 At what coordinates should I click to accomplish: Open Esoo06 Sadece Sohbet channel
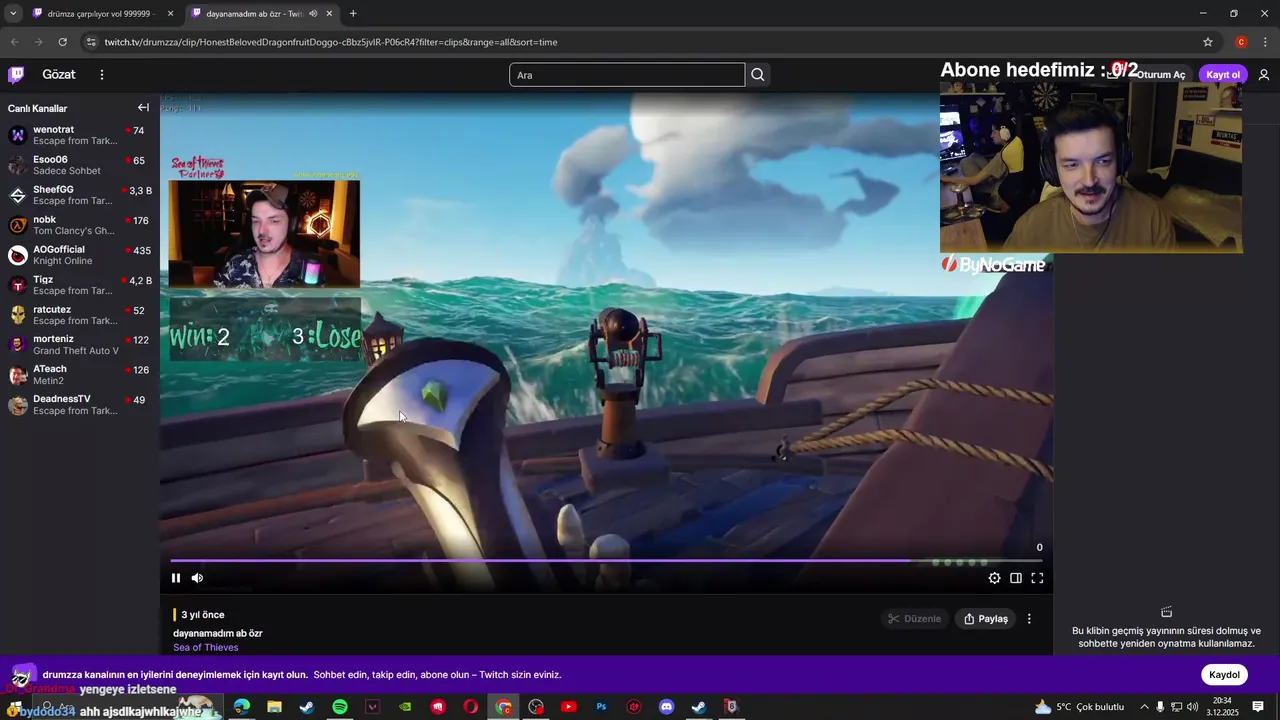point(78,165)
